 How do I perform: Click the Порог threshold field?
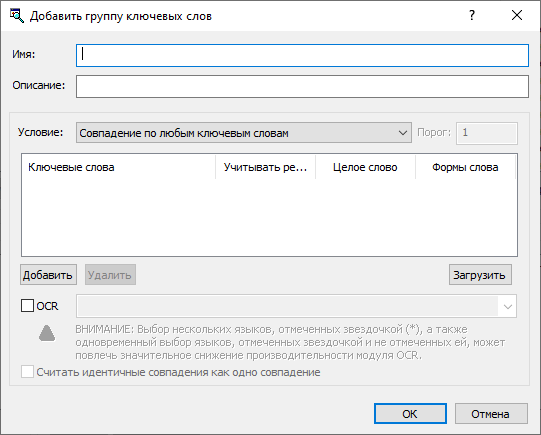(487, 133)
